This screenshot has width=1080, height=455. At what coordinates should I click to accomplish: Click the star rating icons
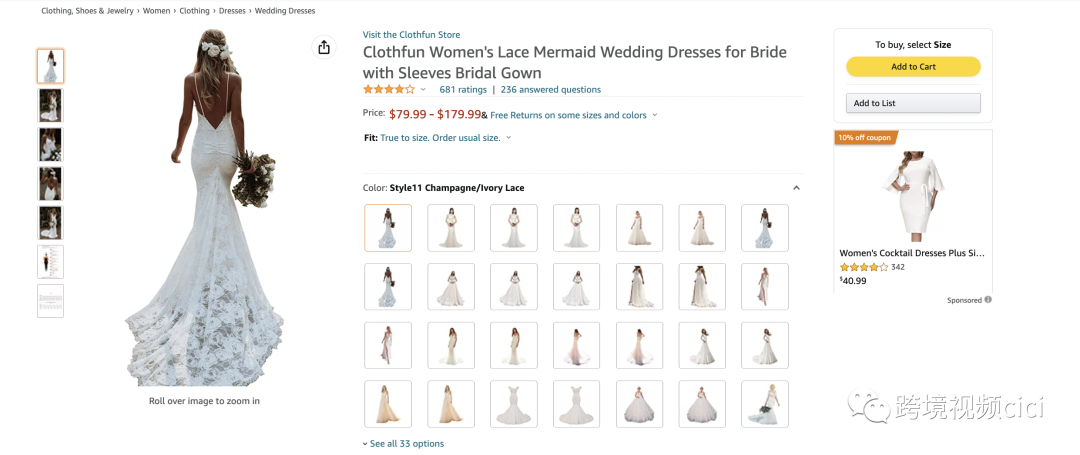388,89
